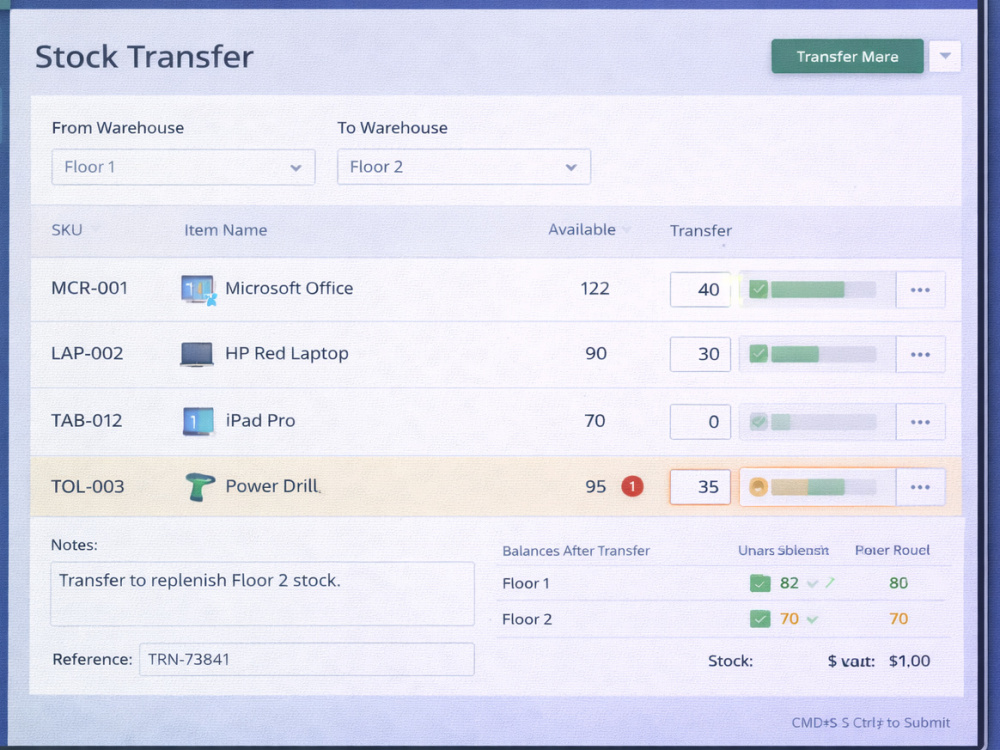Click the Microsoft Office item name
The image size is (1000, 750).
click(289, 288)
